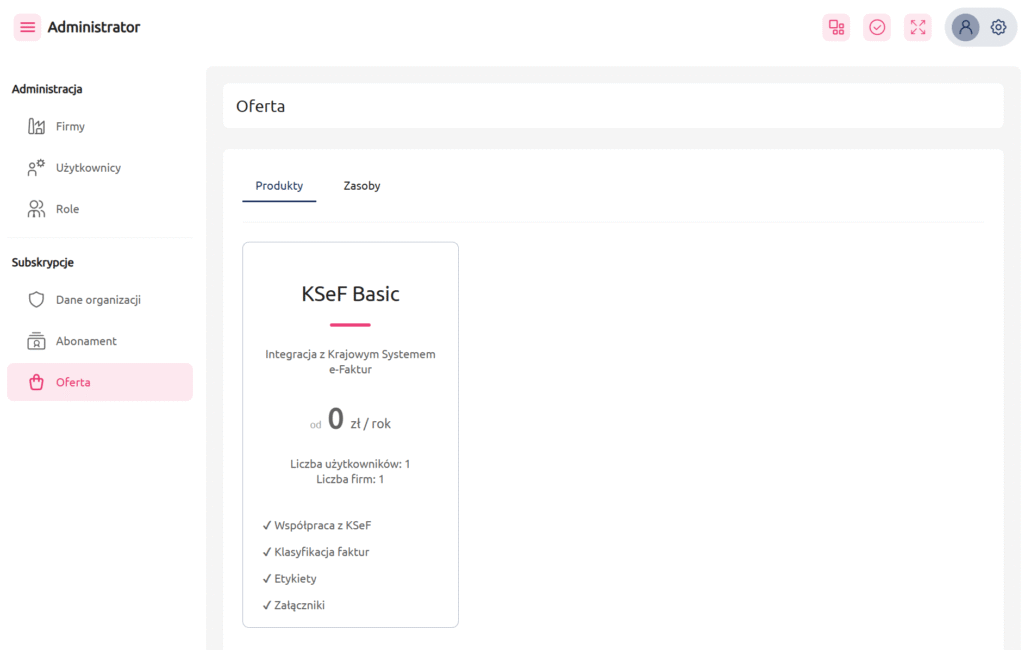Click the hamburger menu icon
The height and width of the screenshot is (650, 1024).
27,27
